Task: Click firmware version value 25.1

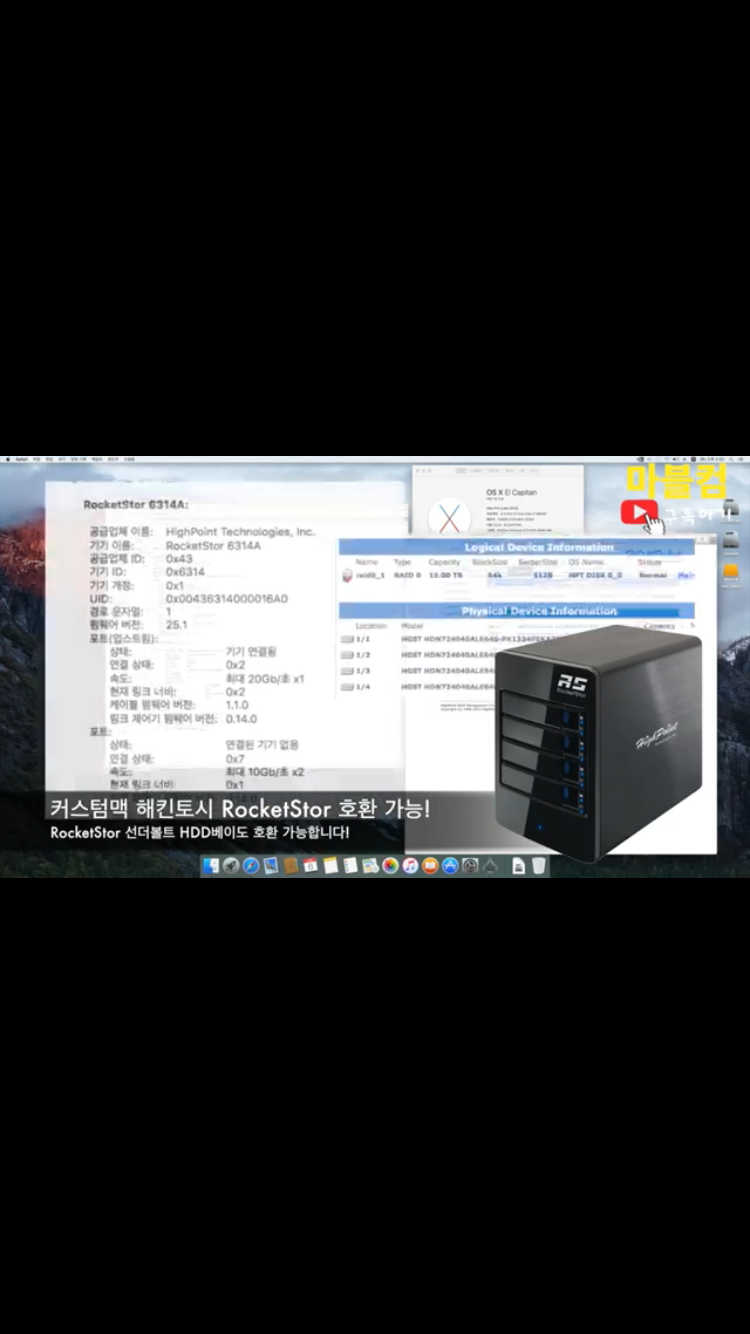Action: pyautogui.click(x=176, y=625)
